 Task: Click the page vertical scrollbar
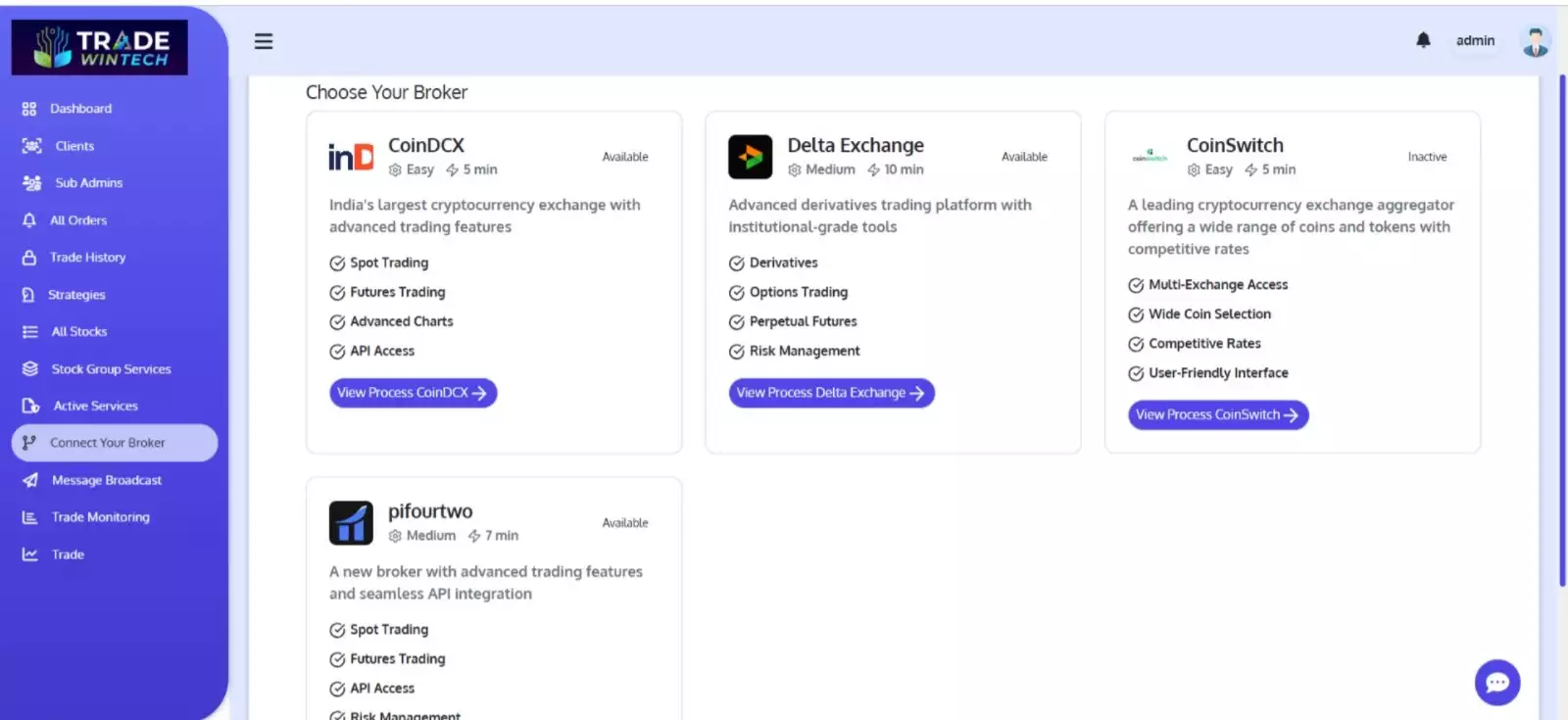(x=1562, y=333)
